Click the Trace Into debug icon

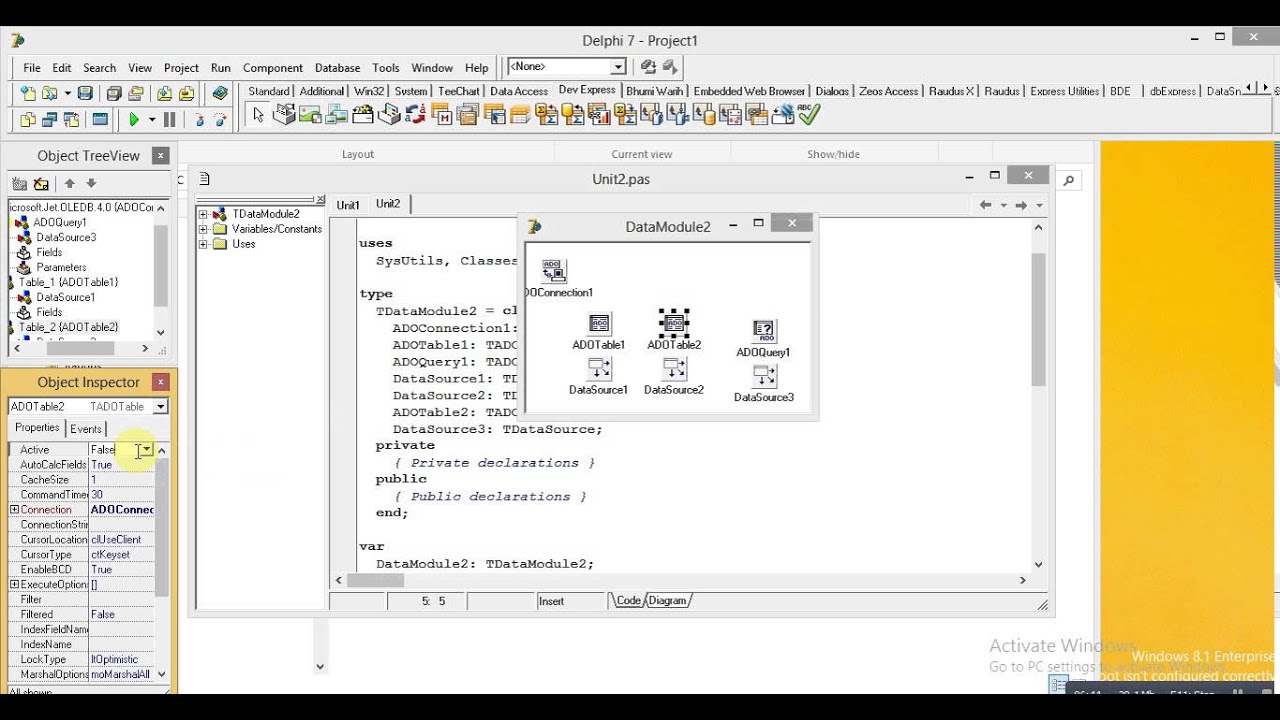coord(199,119)
